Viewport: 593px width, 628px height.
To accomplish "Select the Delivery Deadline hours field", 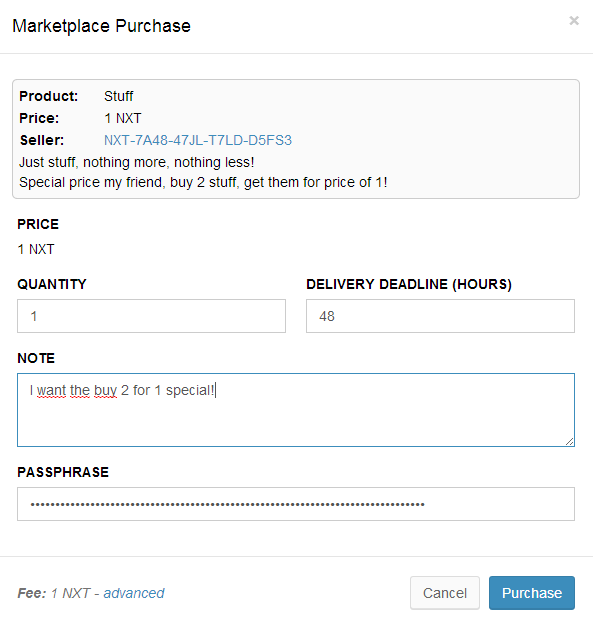I will pyautogui.click(x=440, y=316).
